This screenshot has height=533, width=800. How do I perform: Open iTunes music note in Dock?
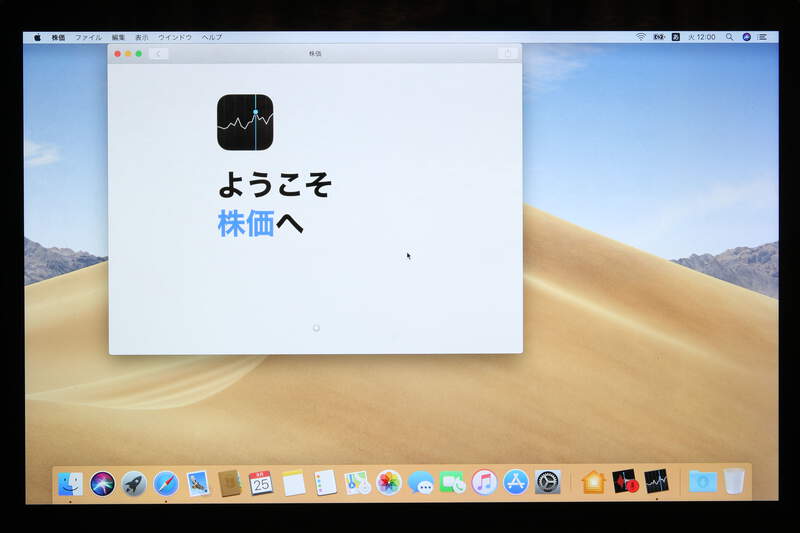click(x=484, y=483)
